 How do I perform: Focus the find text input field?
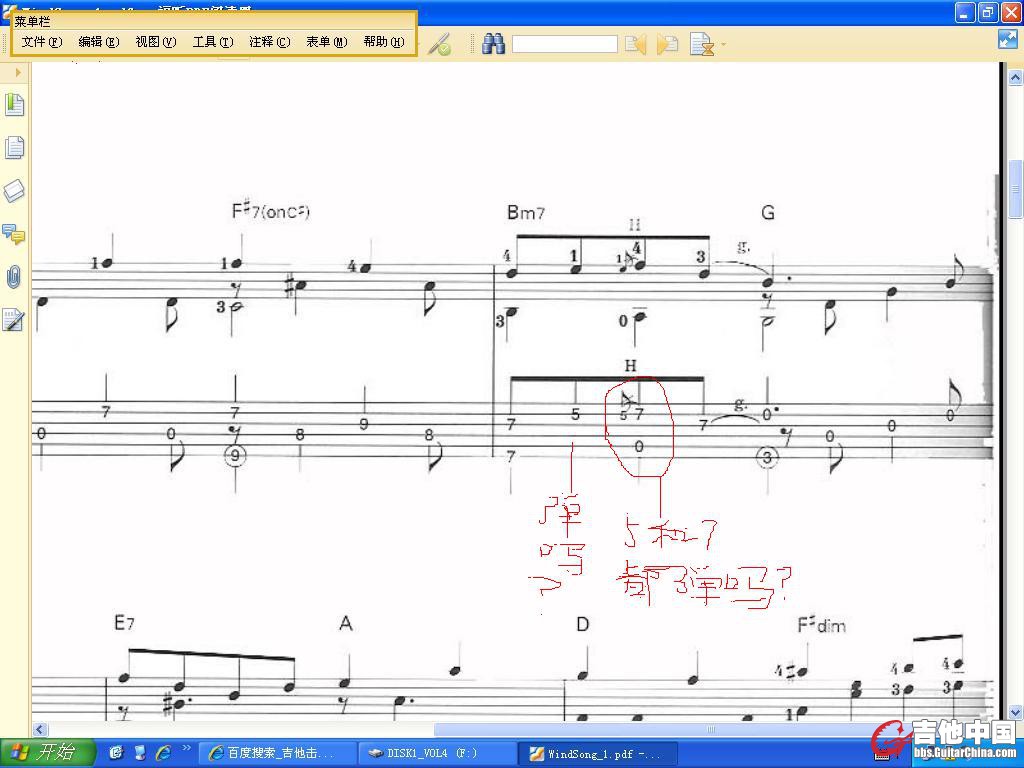[564, 44]
